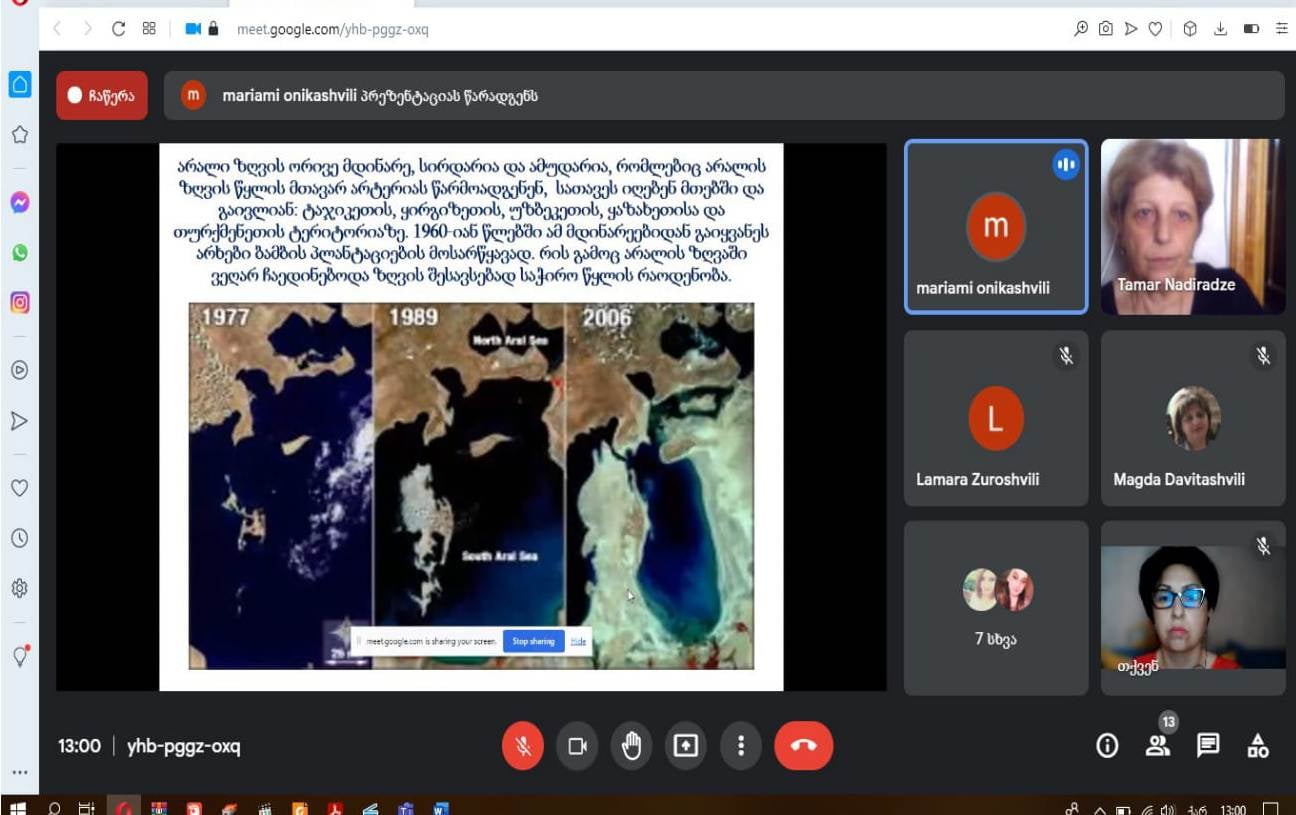Open the chat messages panel
The width and height of the screenshot is (1296, 815).
(1208, 746)
